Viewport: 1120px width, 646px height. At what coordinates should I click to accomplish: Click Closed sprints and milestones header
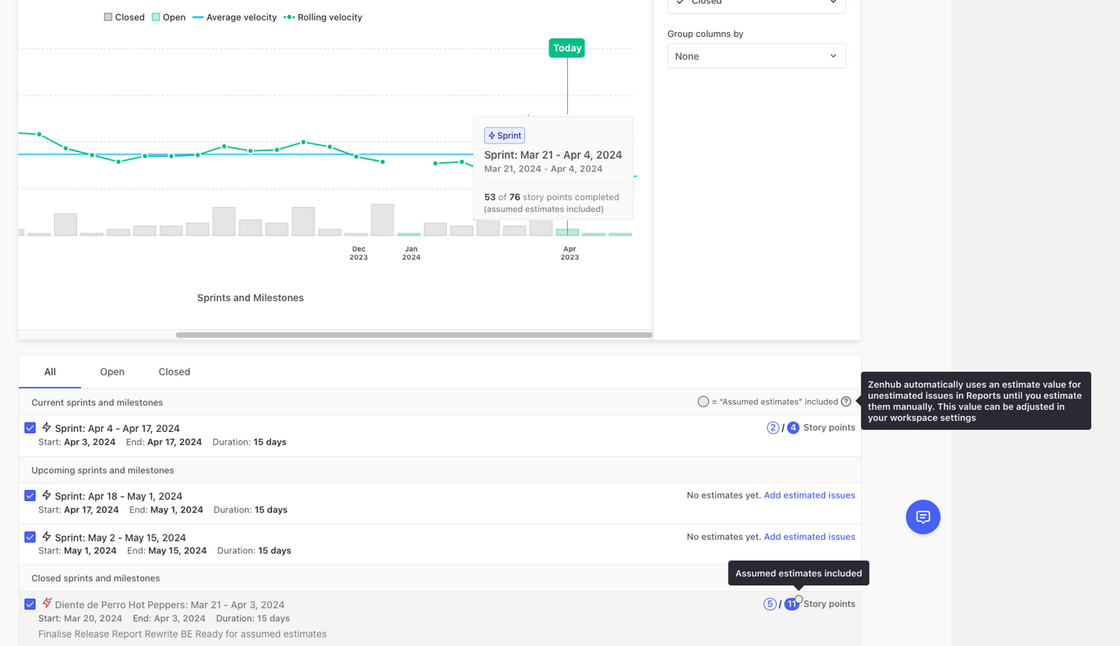tap(96, 578)
